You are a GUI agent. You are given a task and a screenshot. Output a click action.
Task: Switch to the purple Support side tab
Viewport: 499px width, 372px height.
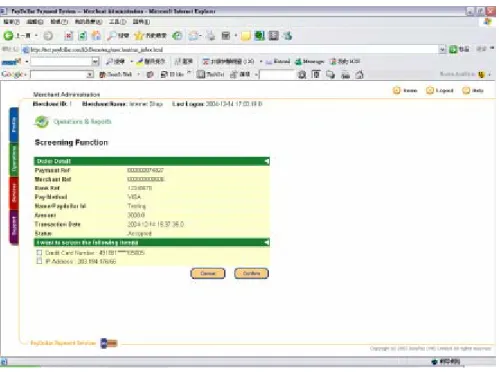point(14,227)
